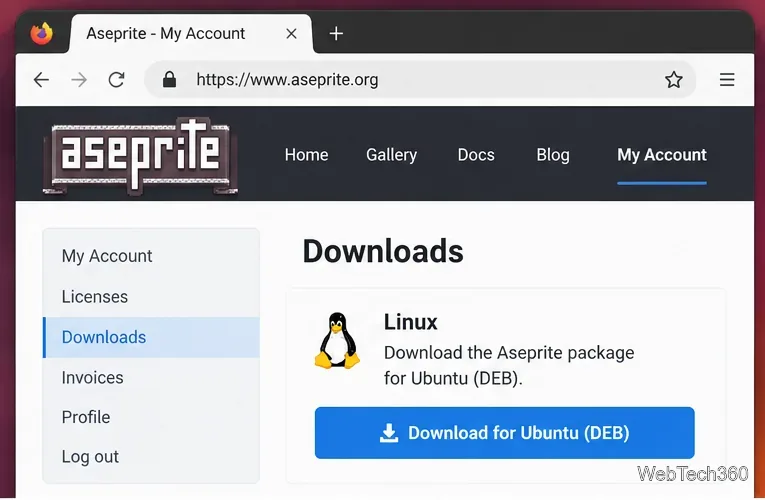Open the Blog nav link
This screenshot has width=765, height=500.
553,155
